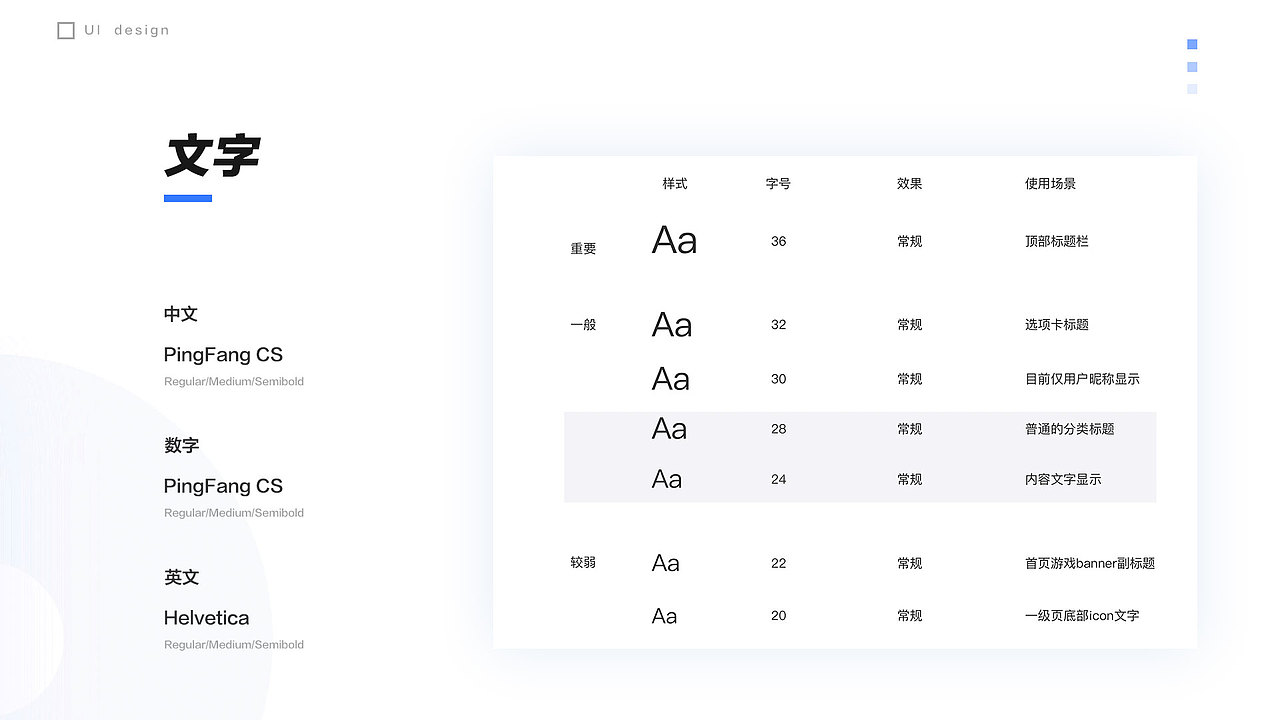This screenshot has width=1280, height=720.
Task: Click the 中文 section label
Action: click(x=181, y=314)
